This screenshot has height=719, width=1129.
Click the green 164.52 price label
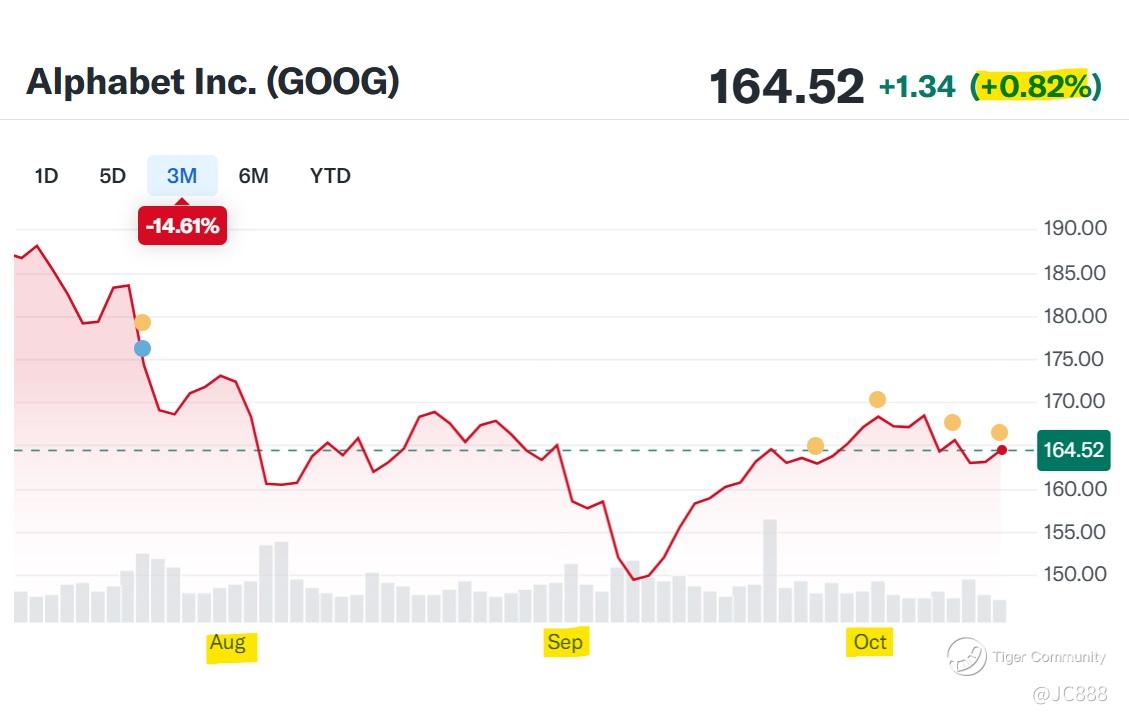[x=1073, y=450]
